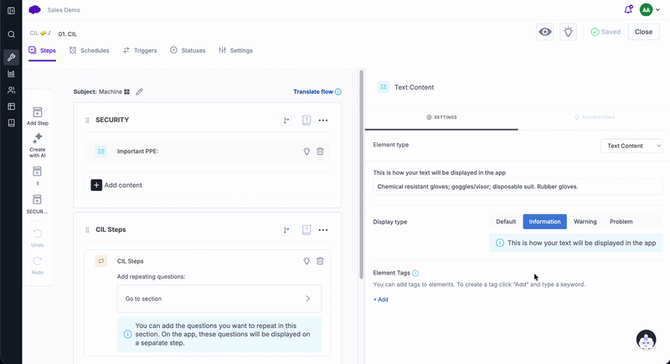This screenshot has width=670, height=364.
Task: Preview the flow with eye icon
Action: tap(545, 32)
